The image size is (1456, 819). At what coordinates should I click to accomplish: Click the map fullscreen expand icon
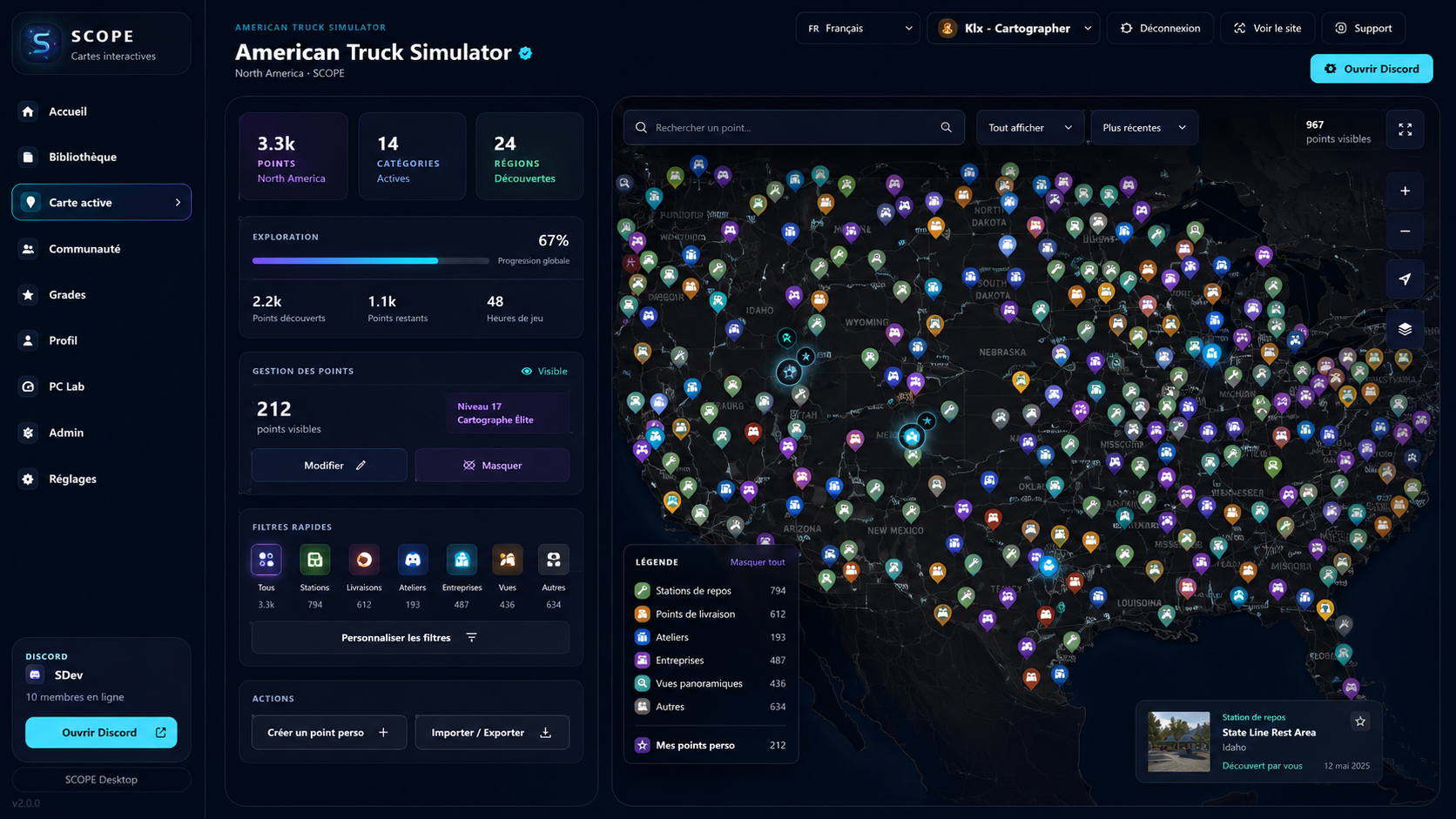point(1405,129)
